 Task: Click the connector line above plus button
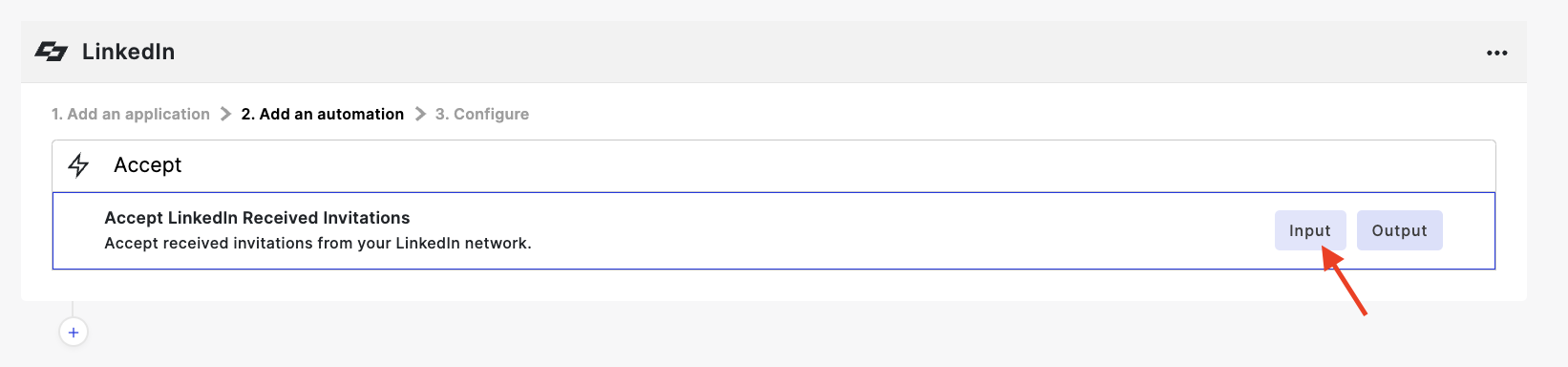click(73, 310)
